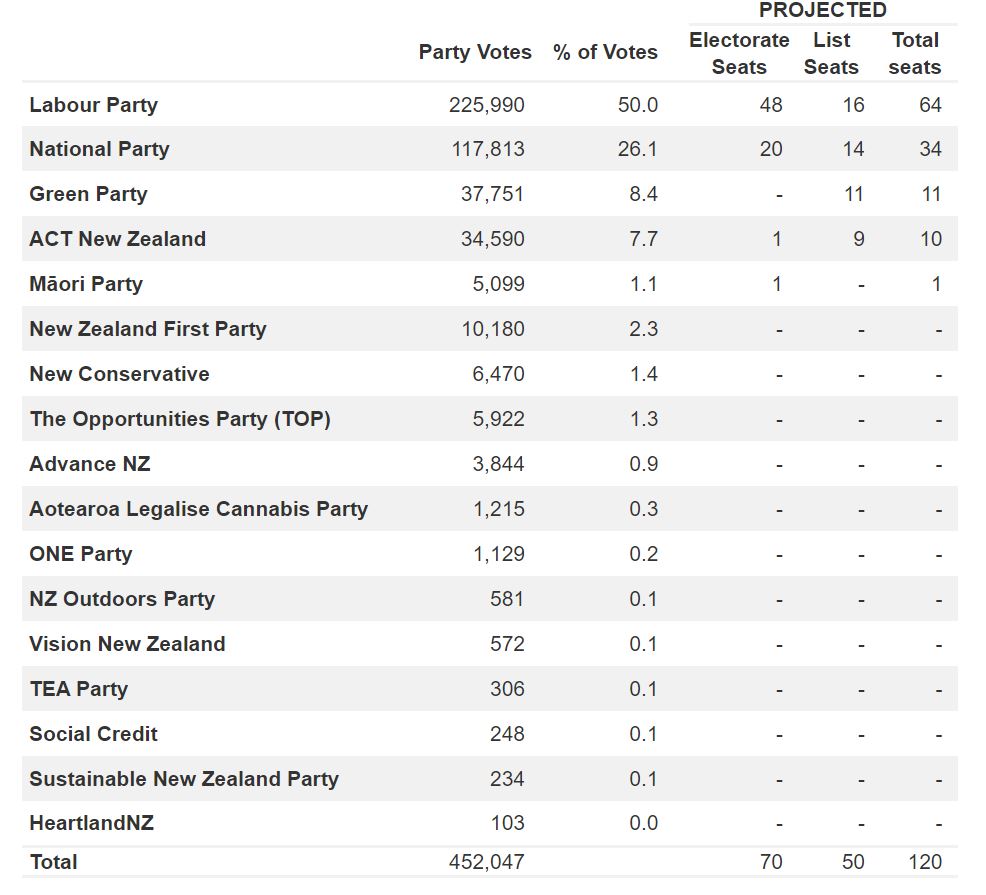Click the PROJECTED heading above seats
This screenshot has width=986, height=895.
point(823,10)
